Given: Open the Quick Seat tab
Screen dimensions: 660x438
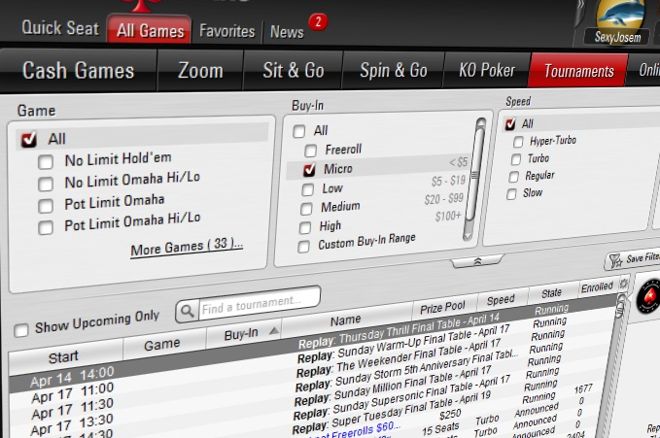Looking at the screenshot, I should point(60,28).
